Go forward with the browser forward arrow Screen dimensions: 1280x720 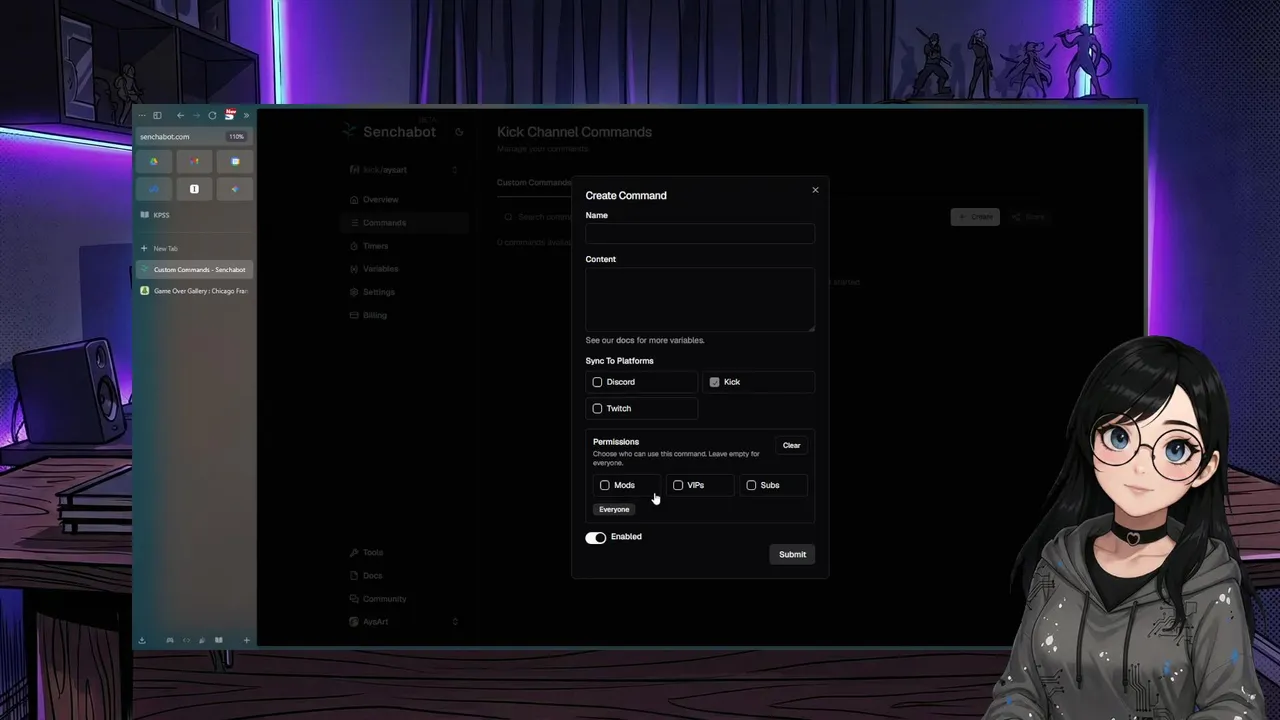196,115
